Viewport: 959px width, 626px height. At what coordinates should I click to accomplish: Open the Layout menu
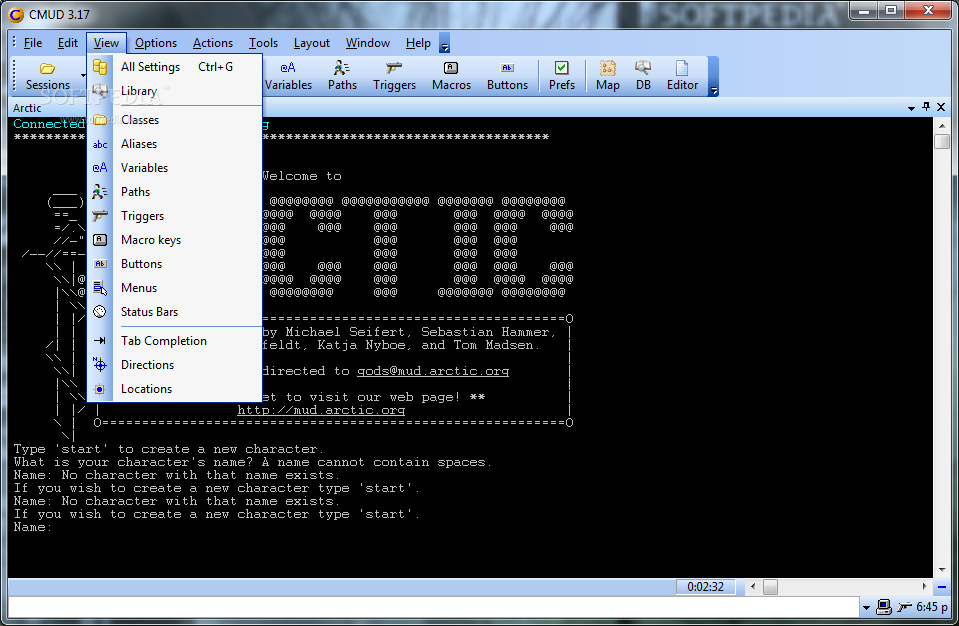[311, 43]
